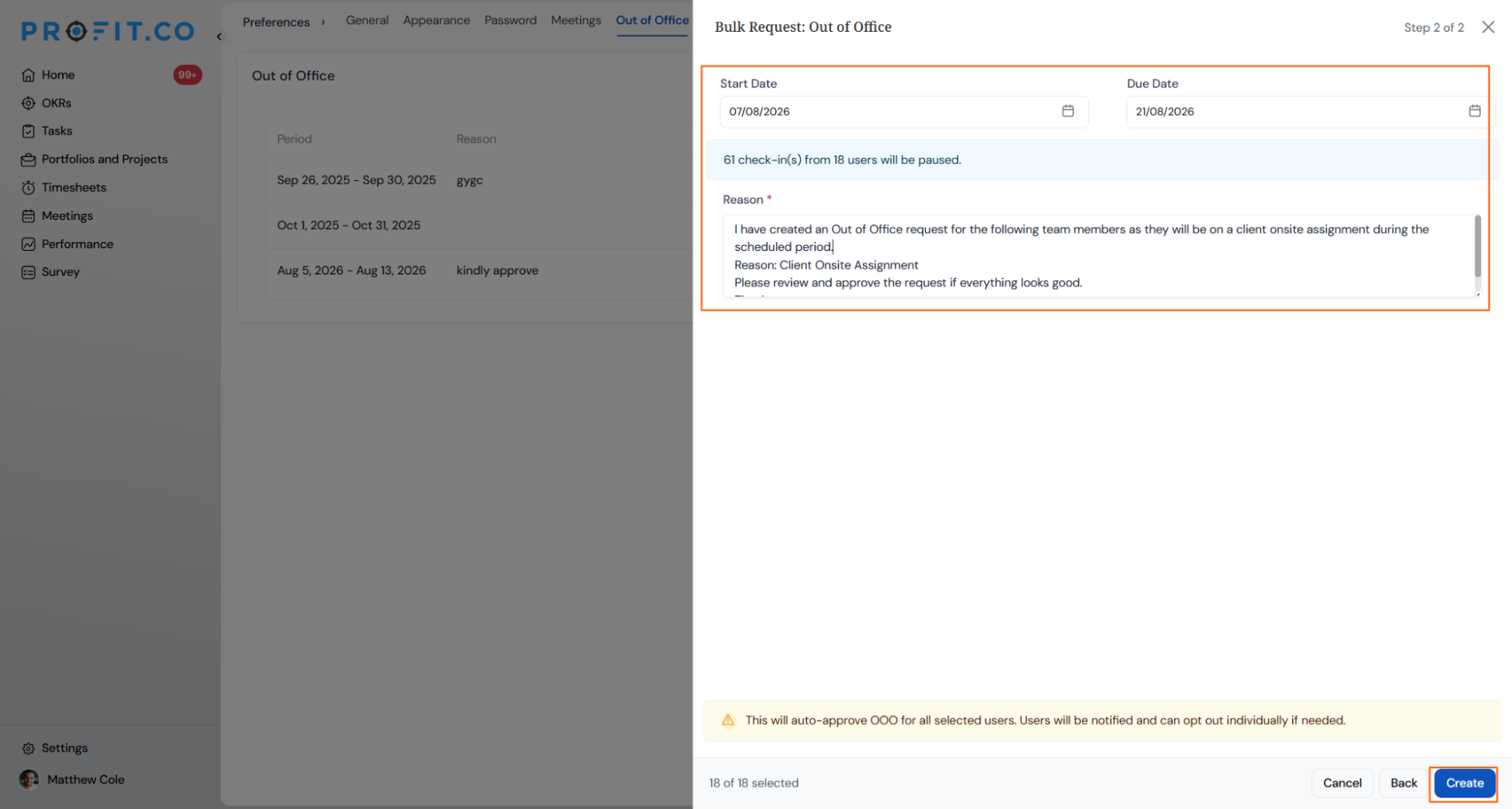Click the Settings gear icon
Image resolution: width=1512 pixels, height=809 pixels.
pyautogui.click(x=28, y=748)
